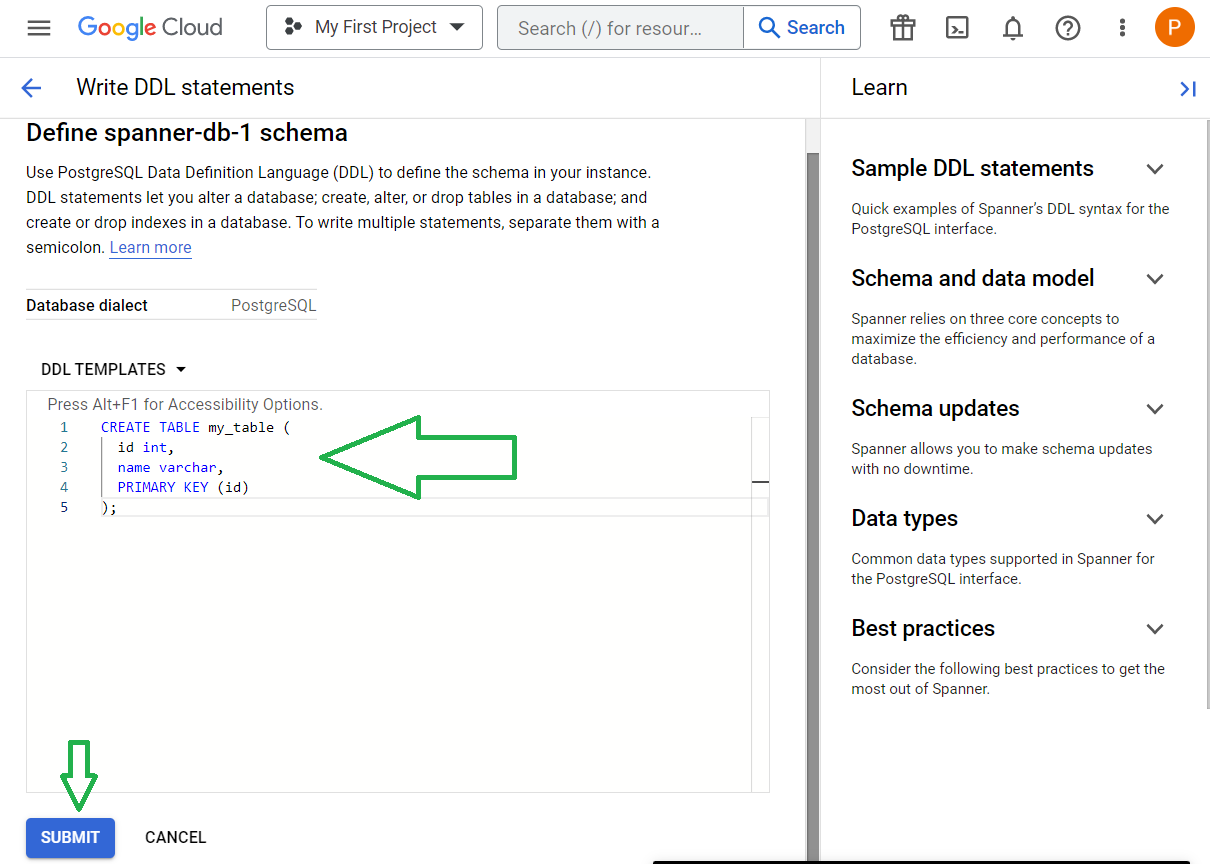The image size is (1210, 864).
Task: Open the account avatar menu
Action: click(x=1174, y=27)
